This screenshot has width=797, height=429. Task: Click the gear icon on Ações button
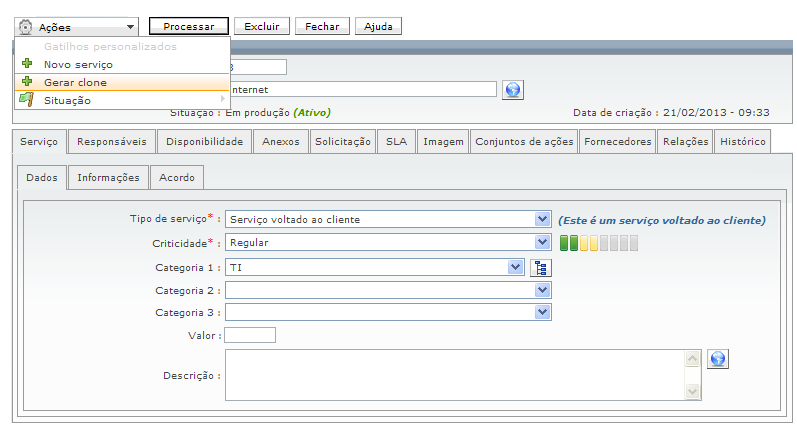click(x=27, y=27)
